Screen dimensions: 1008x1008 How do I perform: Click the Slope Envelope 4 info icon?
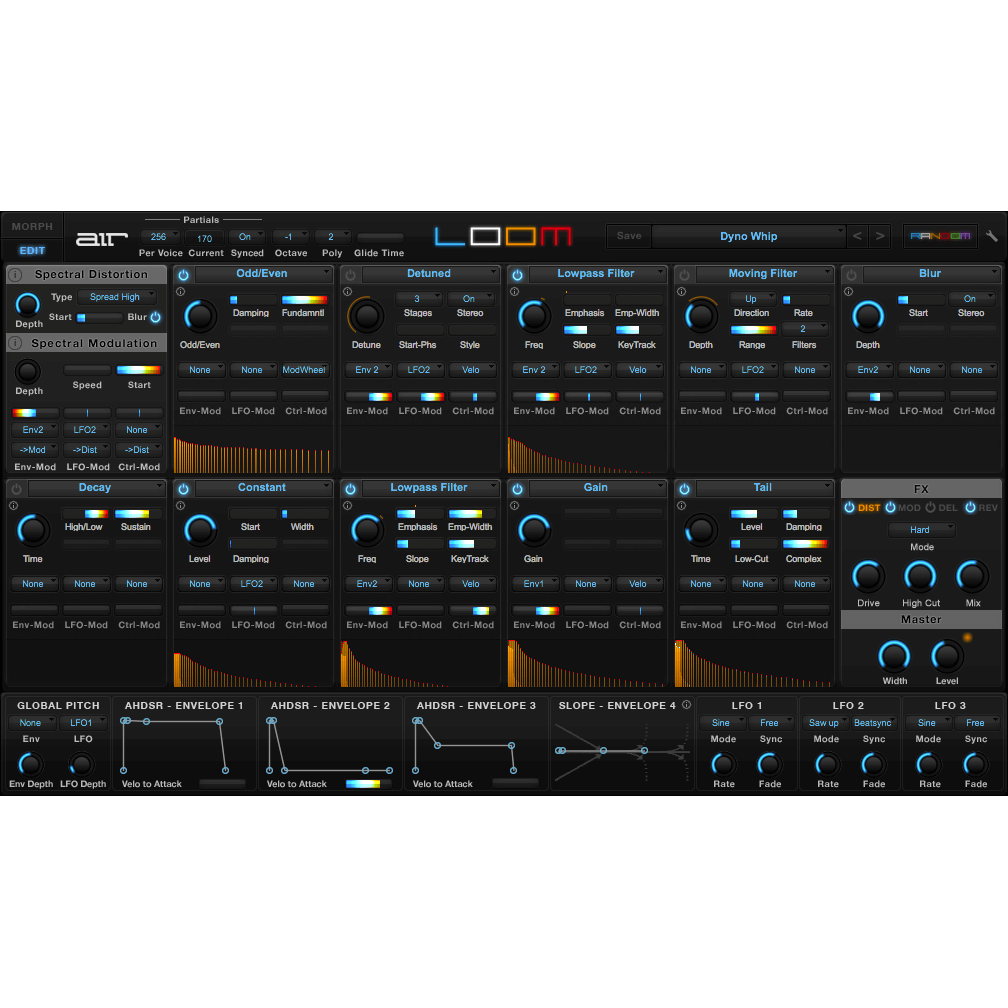pyautogui.click(x=686, y=705)
